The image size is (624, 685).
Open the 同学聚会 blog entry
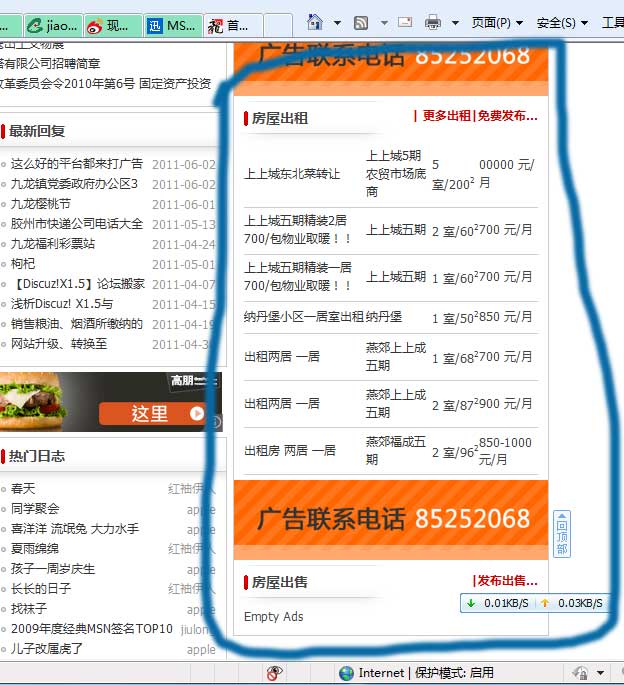(x=35, y=509)
